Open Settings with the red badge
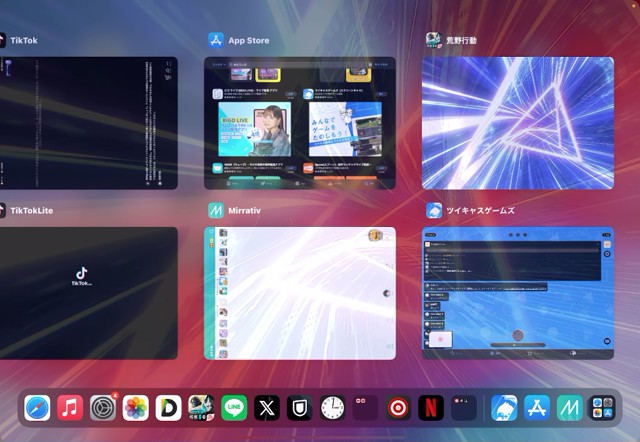Viewport: 640px width, 442px height. pyautogui.click(x=103, y=408)
